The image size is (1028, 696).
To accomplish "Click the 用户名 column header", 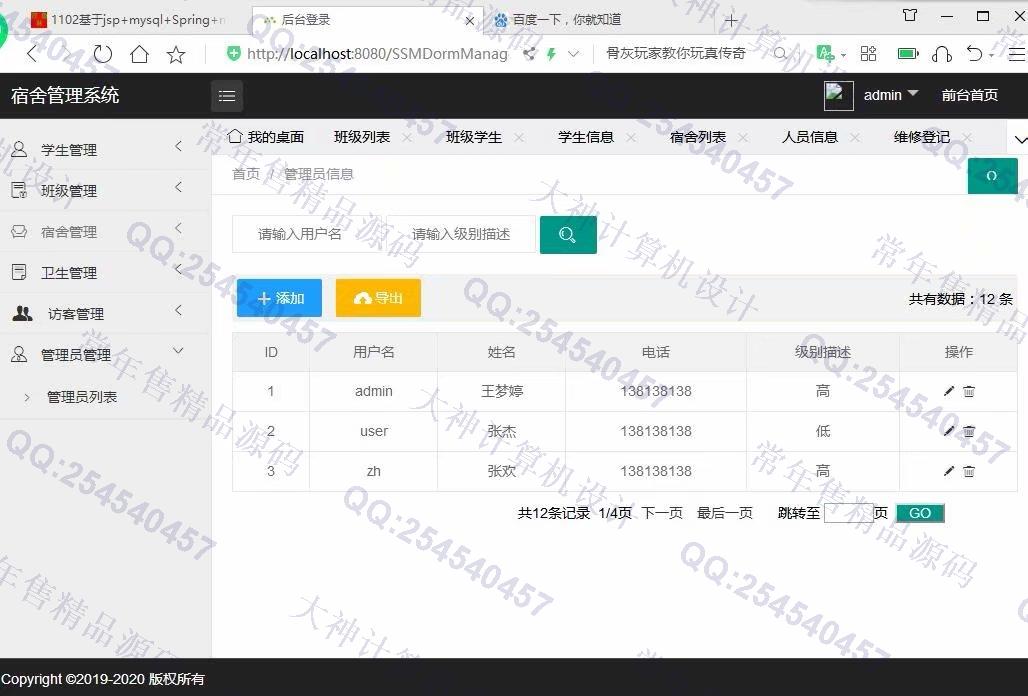I will pos(374,352).
